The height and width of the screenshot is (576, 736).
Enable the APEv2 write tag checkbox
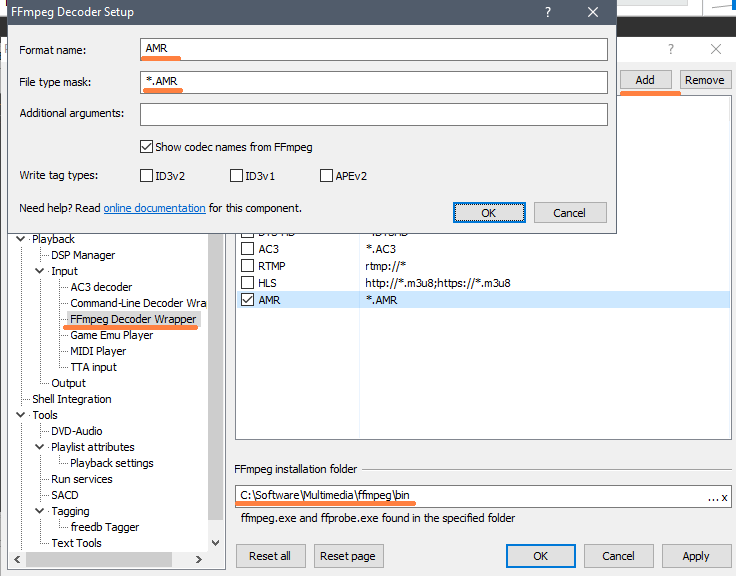point(327,176)
